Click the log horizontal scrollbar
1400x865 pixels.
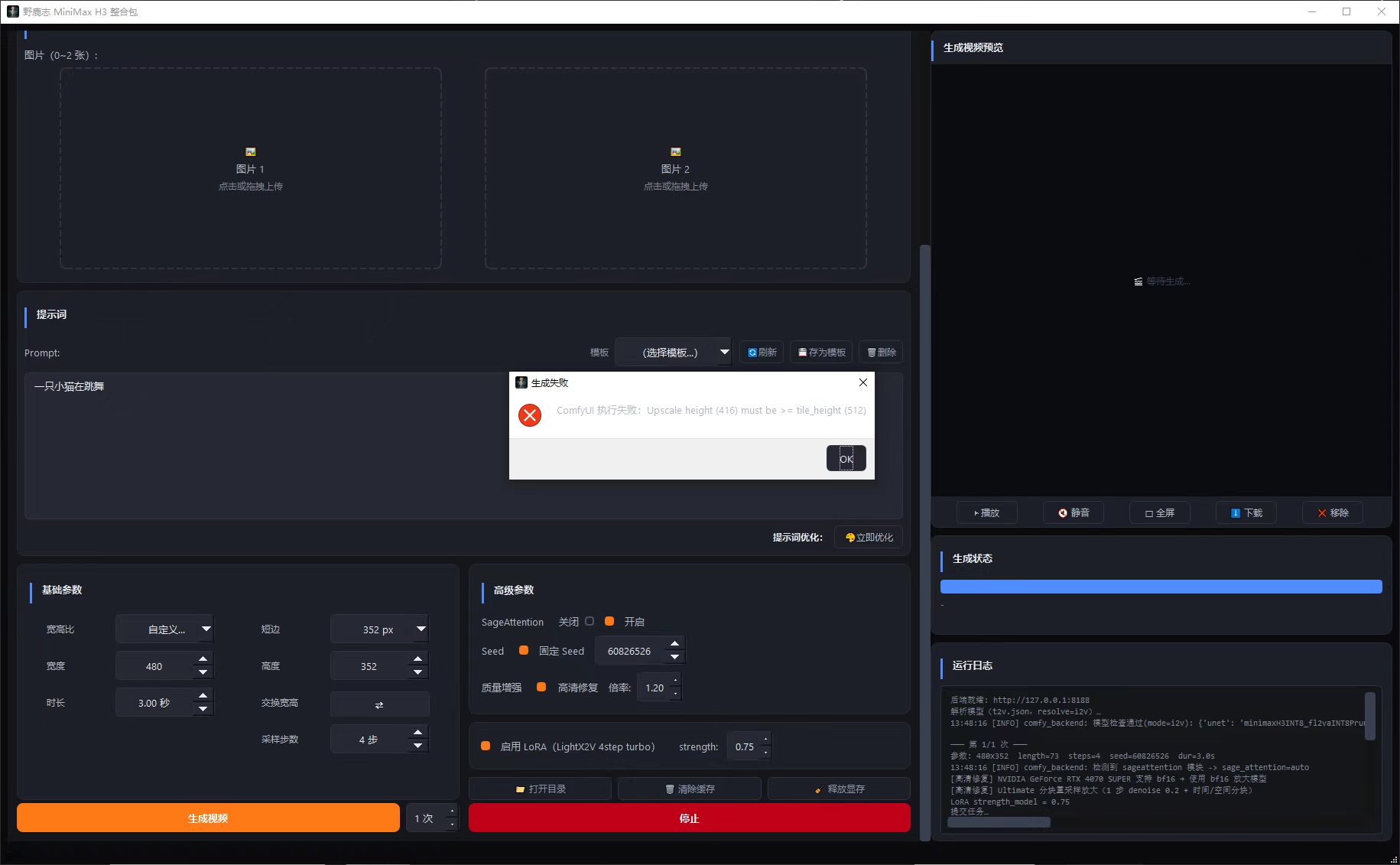999,822
